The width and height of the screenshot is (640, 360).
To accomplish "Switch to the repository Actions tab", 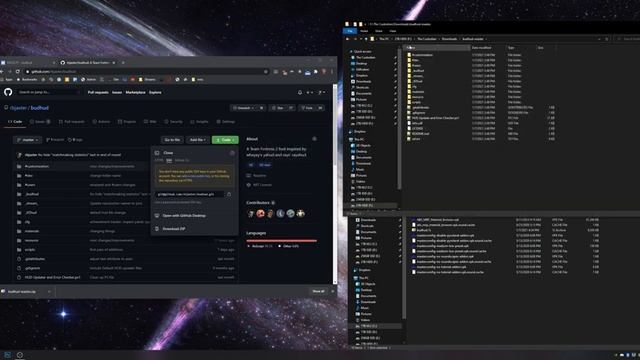I will pyautogui.click(x=101, y=122).
